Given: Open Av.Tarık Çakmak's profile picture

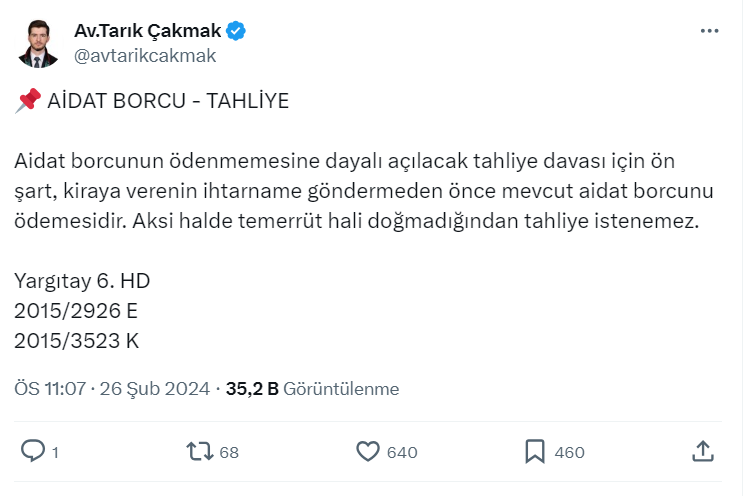Looking at the screenshot, I should [40, 43].
